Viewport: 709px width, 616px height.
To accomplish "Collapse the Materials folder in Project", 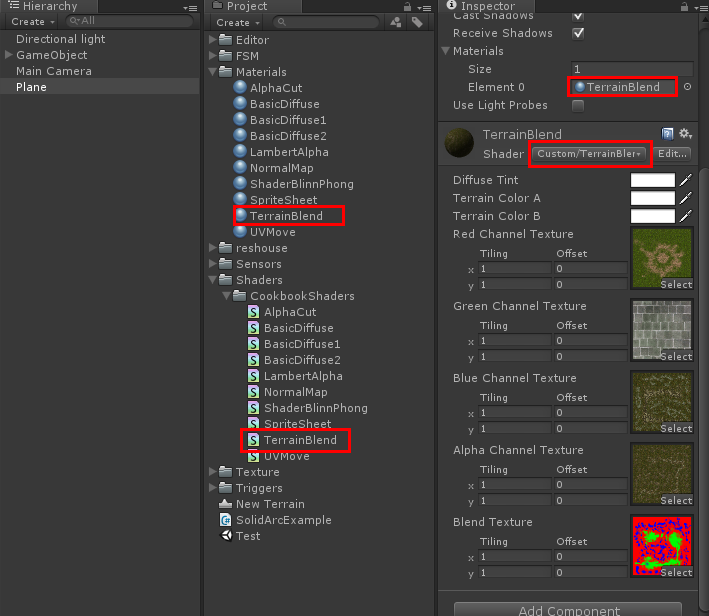I will click(x=213, y=72).
